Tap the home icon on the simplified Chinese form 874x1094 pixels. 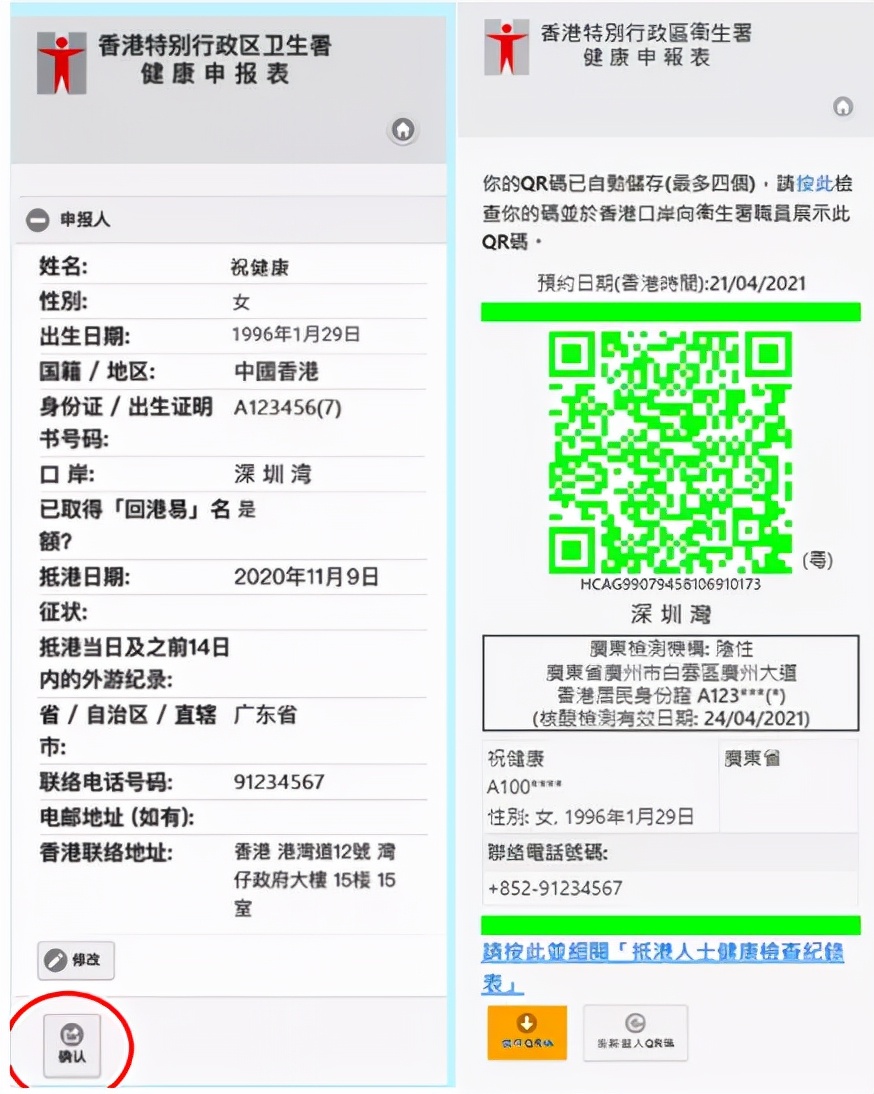(402, 130)
